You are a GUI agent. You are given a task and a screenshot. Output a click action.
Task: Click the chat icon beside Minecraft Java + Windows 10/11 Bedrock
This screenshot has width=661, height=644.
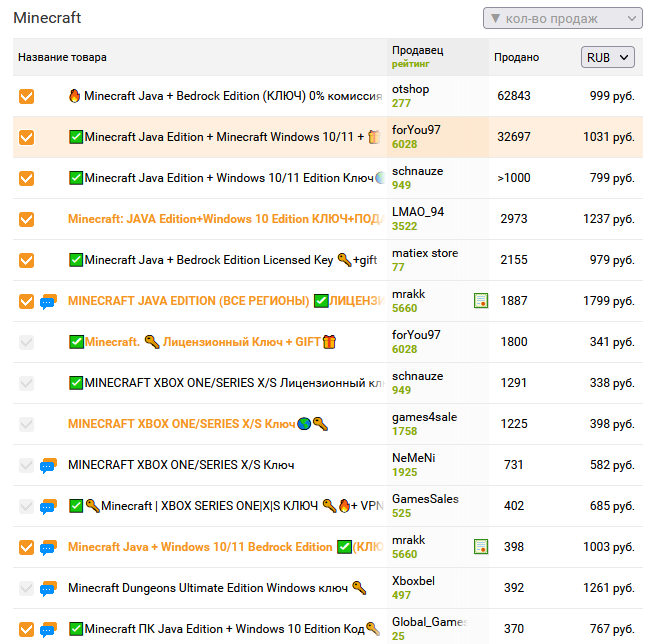(x=48, y=547)
